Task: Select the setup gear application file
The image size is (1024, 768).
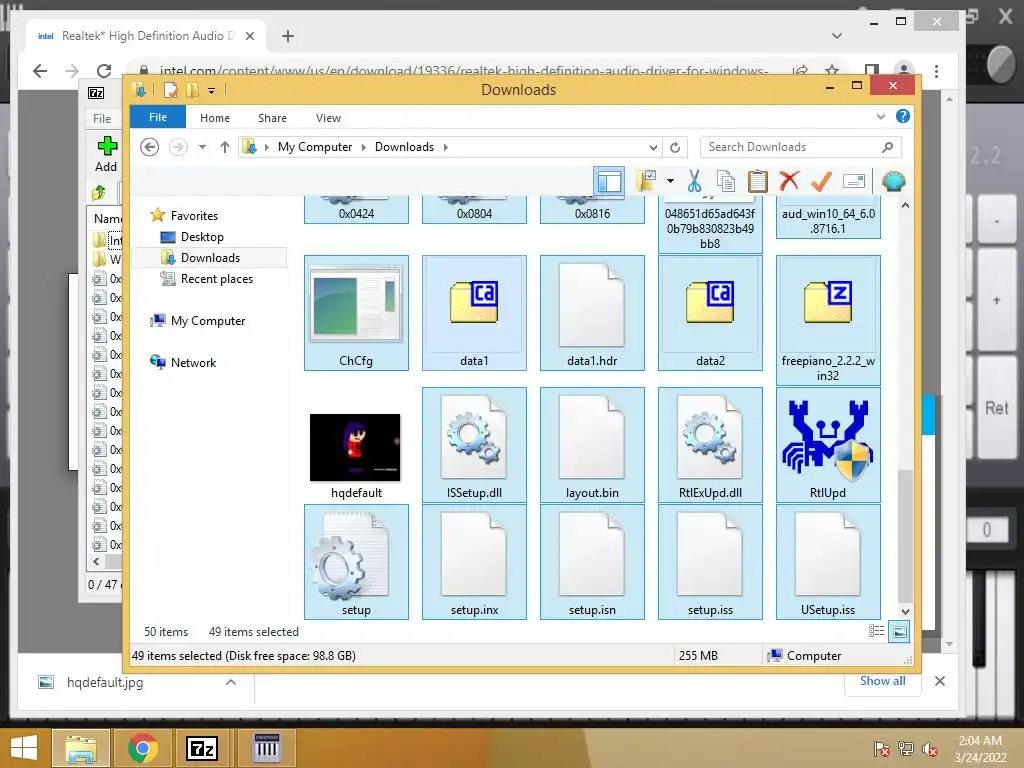Action: (x=356, y=562)
